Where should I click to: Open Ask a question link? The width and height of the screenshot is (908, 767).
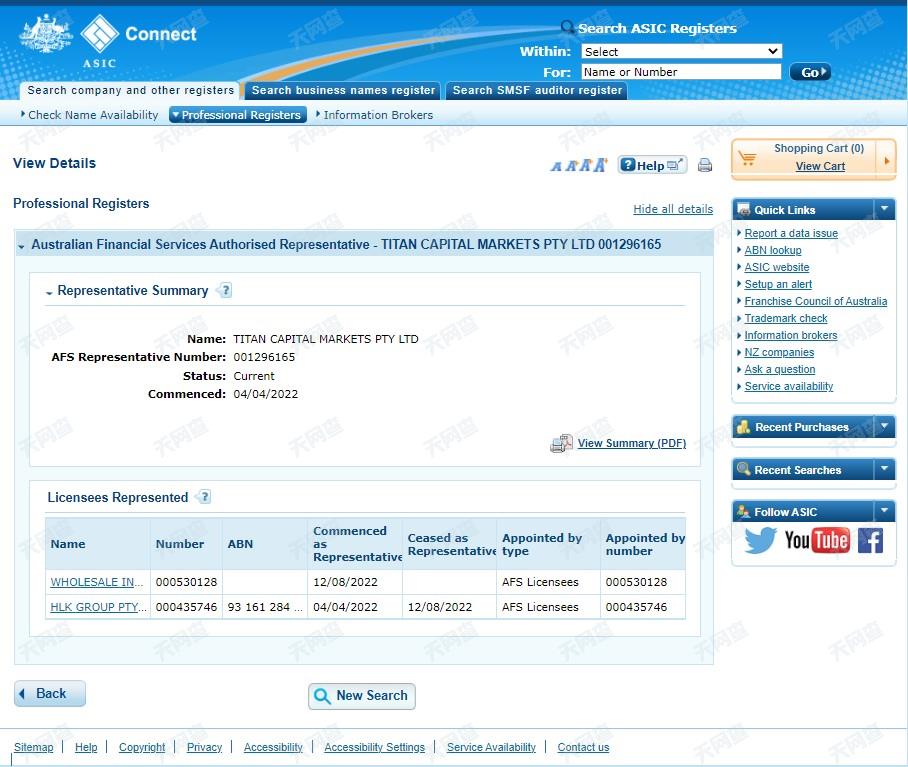tap(779, 369)
